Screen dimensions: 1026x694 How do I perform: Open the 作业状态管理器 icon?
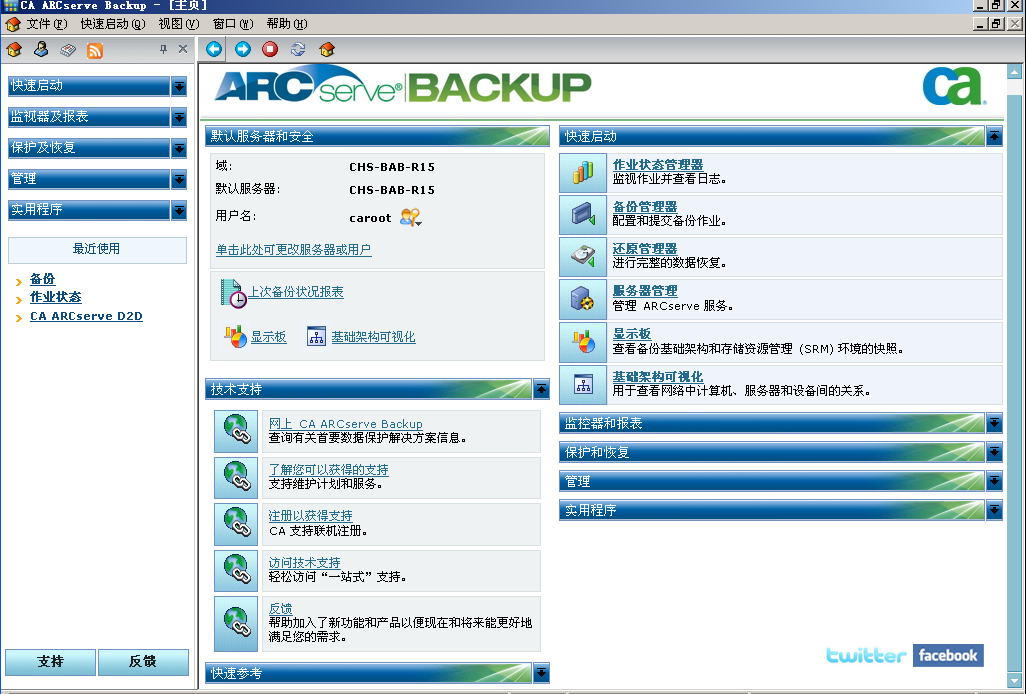583,173
